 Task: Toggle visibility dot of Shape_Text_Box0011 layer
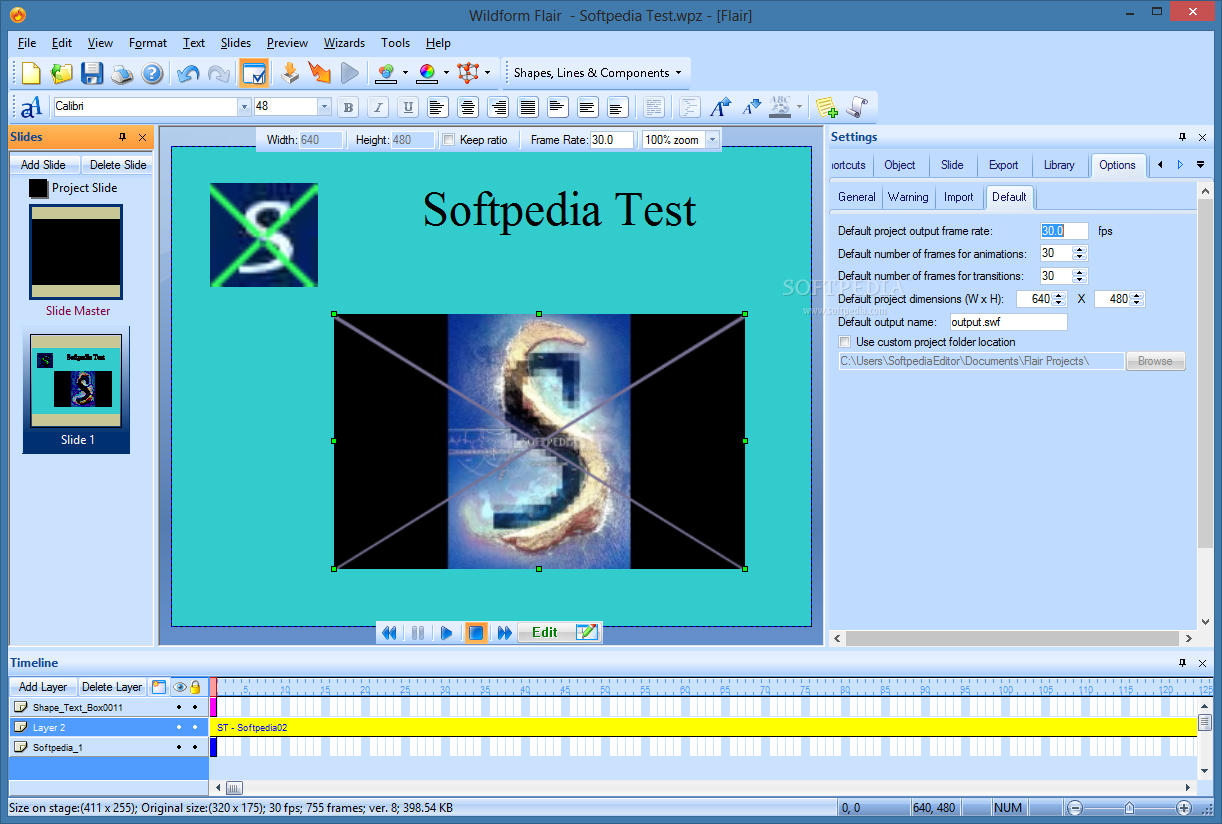point(179,707)
